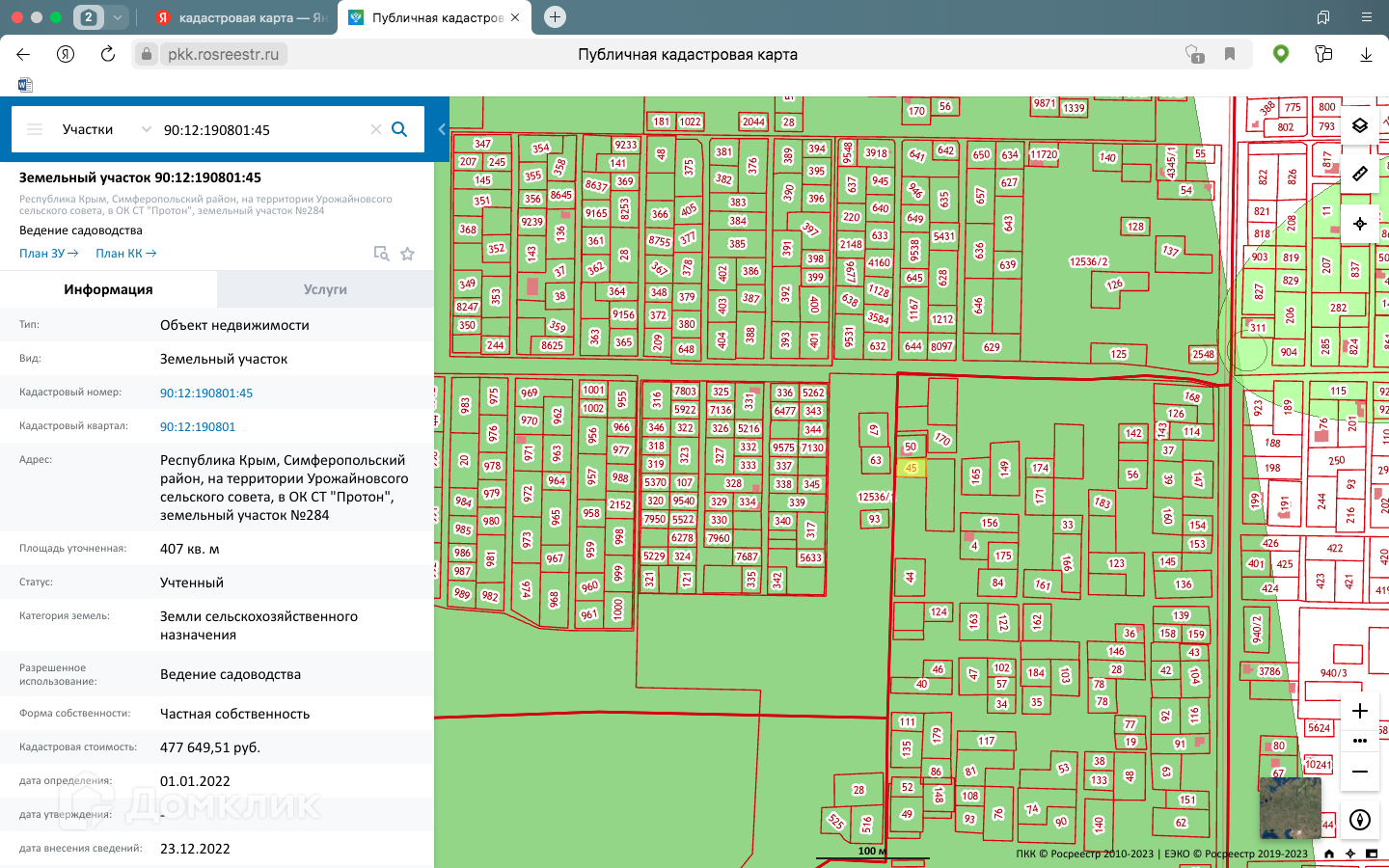Click the blue search magnifier icon

pos(399,129)
